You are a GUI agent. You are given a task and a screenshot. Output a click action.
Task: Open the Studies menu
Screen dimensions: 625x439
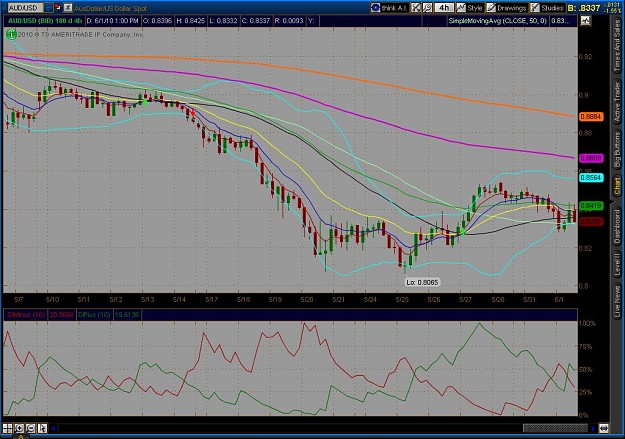pos(547,8)
